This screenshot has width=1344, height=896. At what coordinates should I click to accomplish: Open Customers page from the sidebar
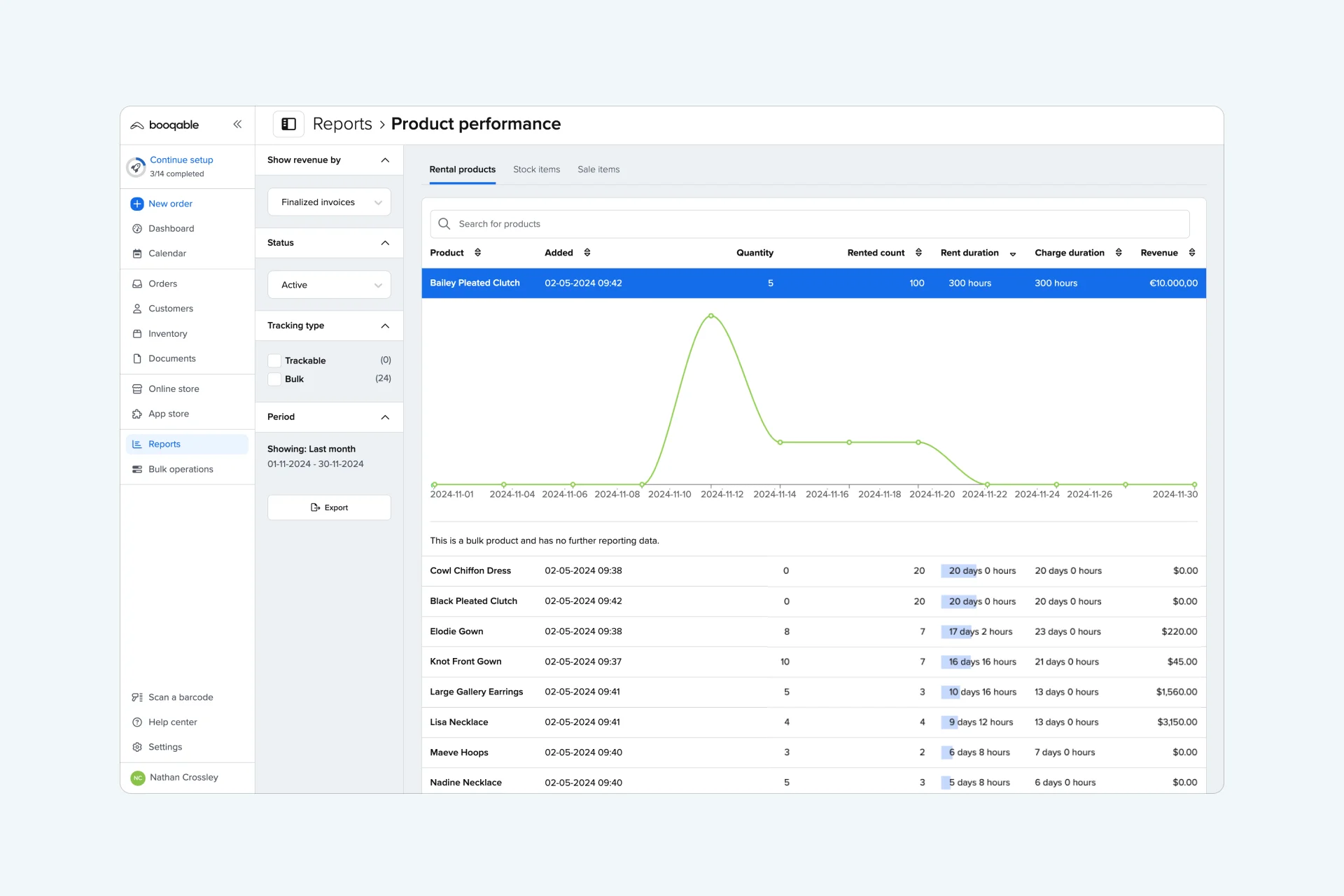170,309
